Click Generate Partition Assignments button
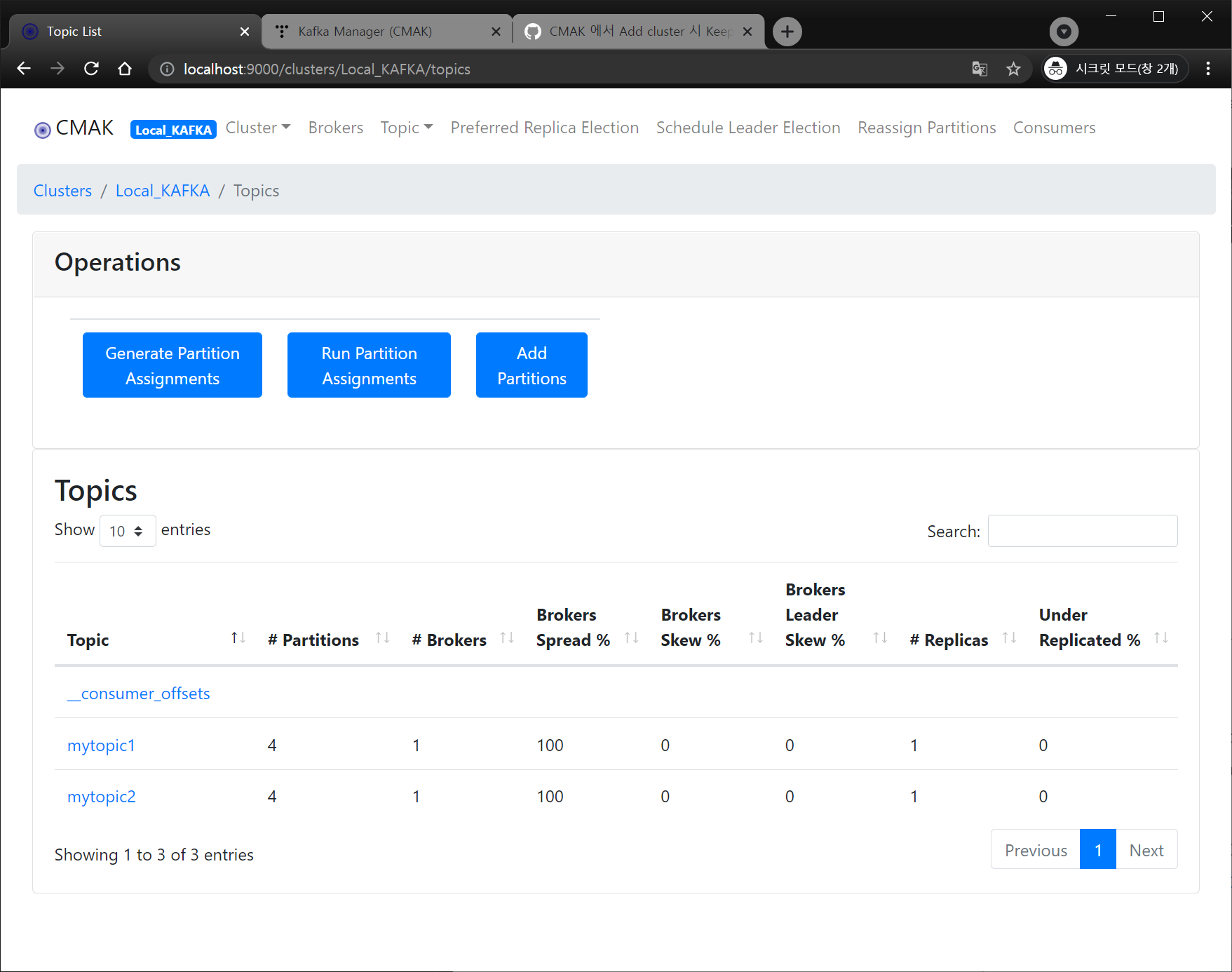This screenshot has width=1232, height=972. [172, 365]
